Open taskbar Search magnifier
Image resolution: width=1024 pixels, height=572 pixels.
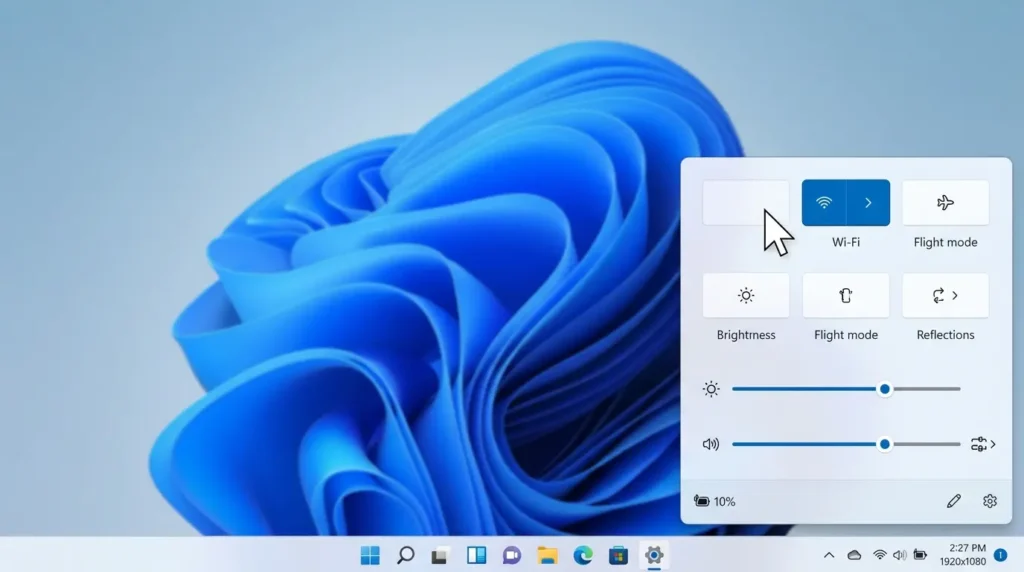pyautogui.click(x=406, y=556)
